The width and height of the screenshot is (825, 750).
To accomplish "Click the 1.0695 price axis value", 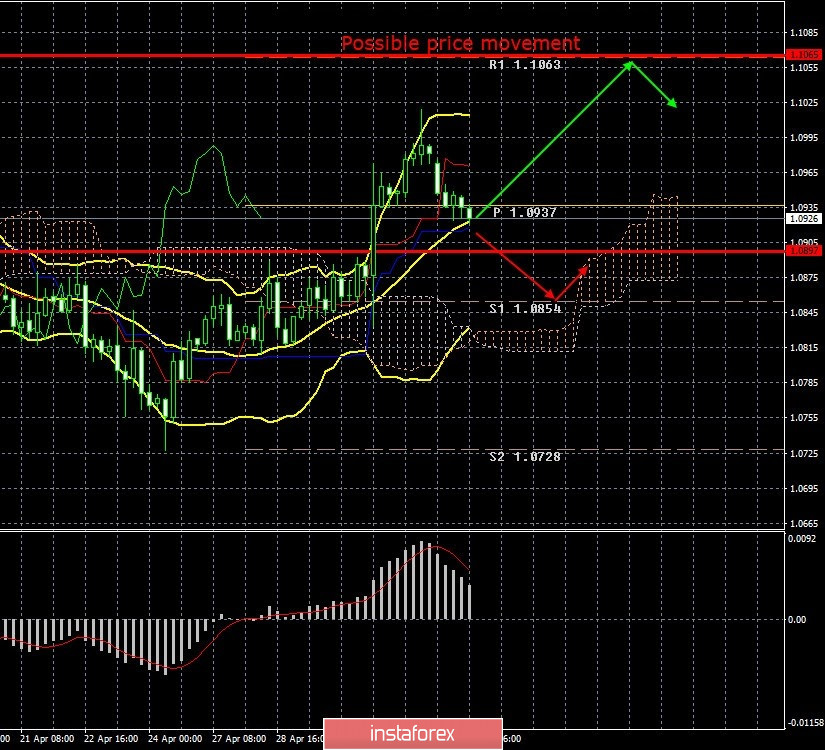I will 804,489.
